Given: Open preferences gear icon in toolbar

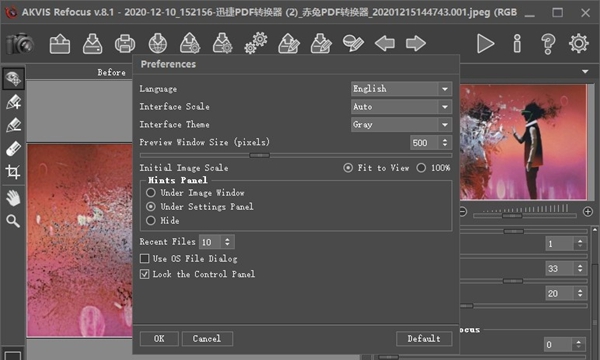Looking at the screenshot, I should [x=579, y=43].
